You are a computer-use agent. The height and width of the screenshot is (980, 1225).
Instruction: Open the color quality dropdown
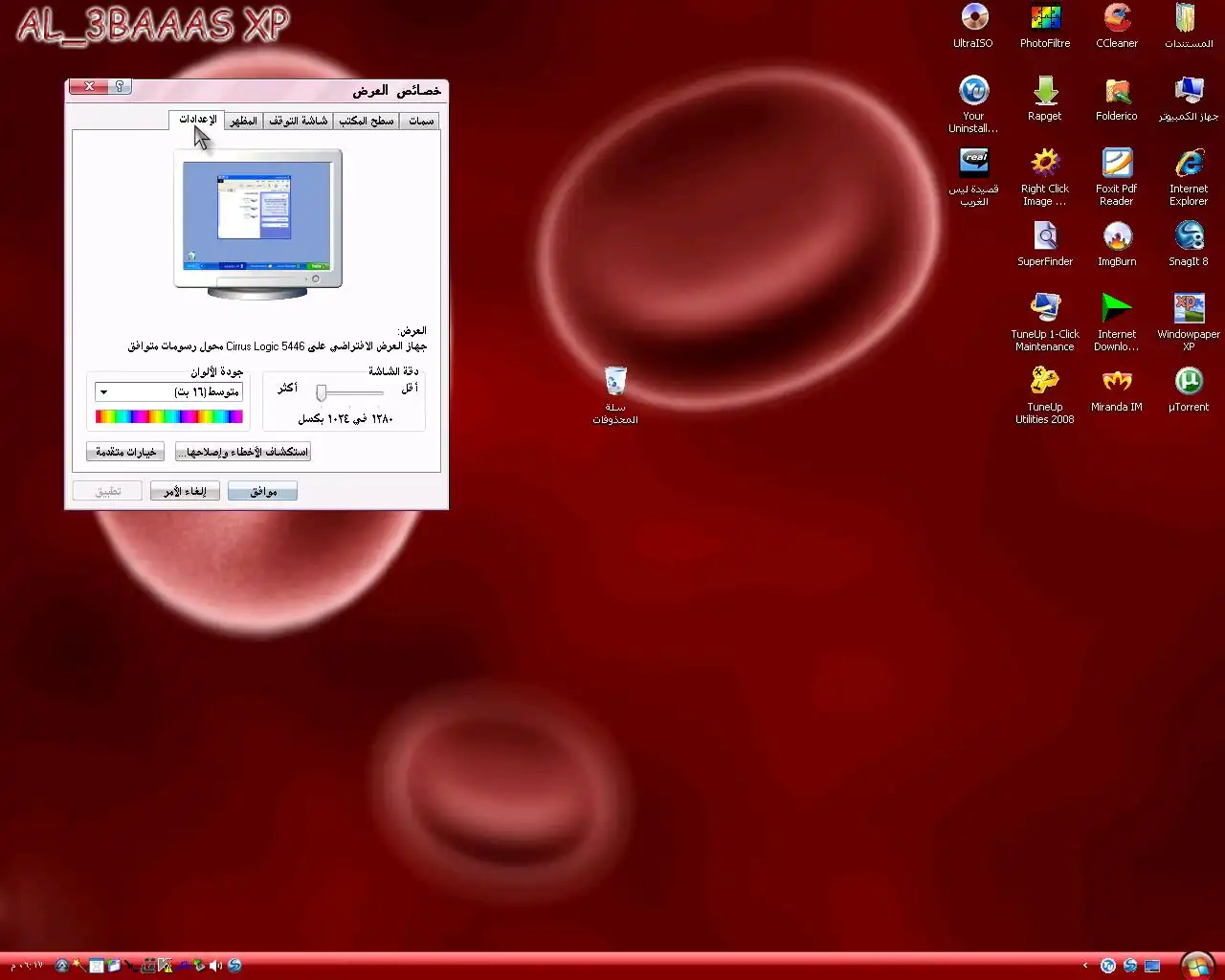click(x=168, y=391)
